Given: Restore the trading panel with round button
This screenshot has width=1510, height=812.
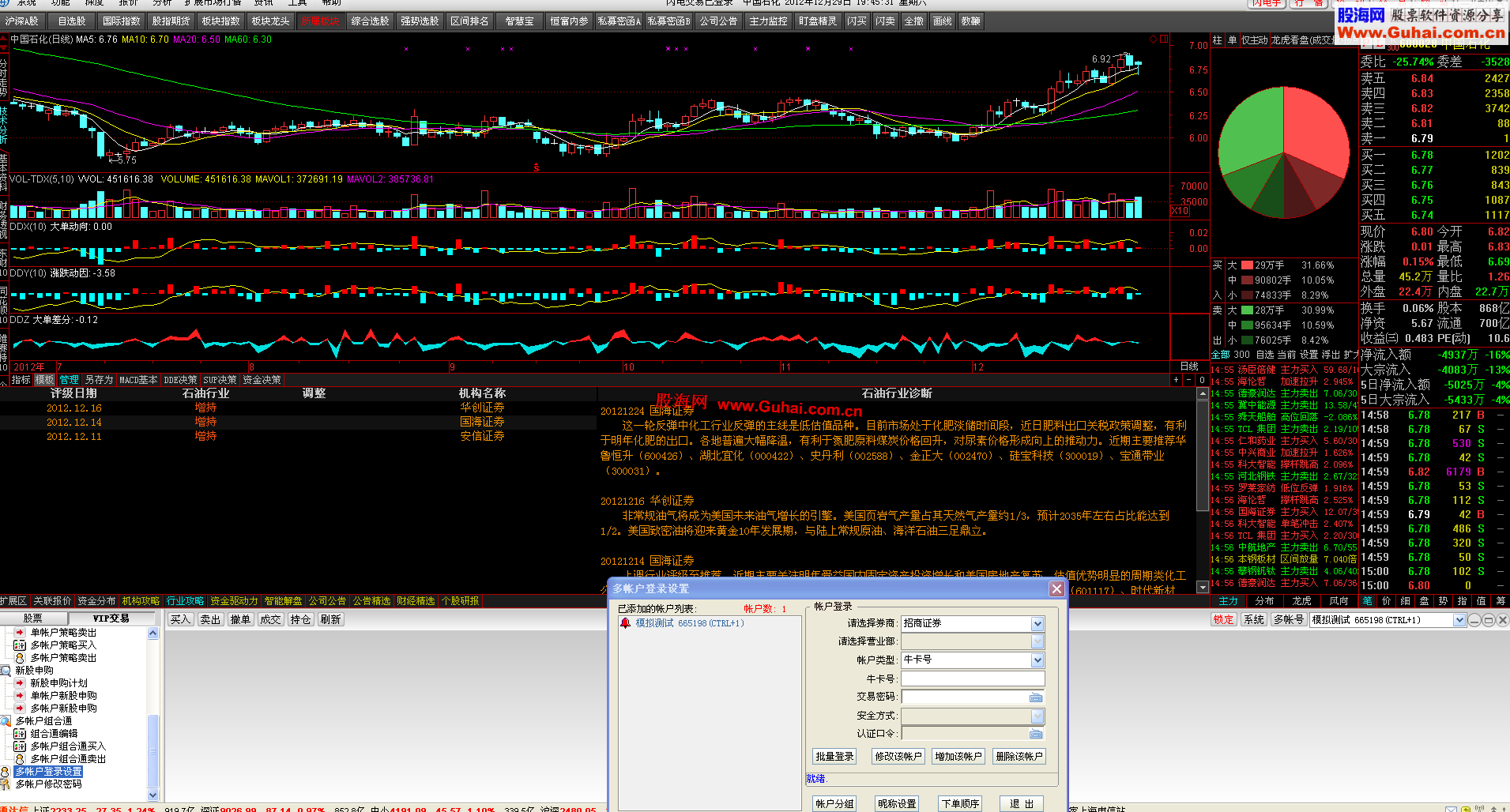Looking at the screenshot, I should click(1488, 620).
